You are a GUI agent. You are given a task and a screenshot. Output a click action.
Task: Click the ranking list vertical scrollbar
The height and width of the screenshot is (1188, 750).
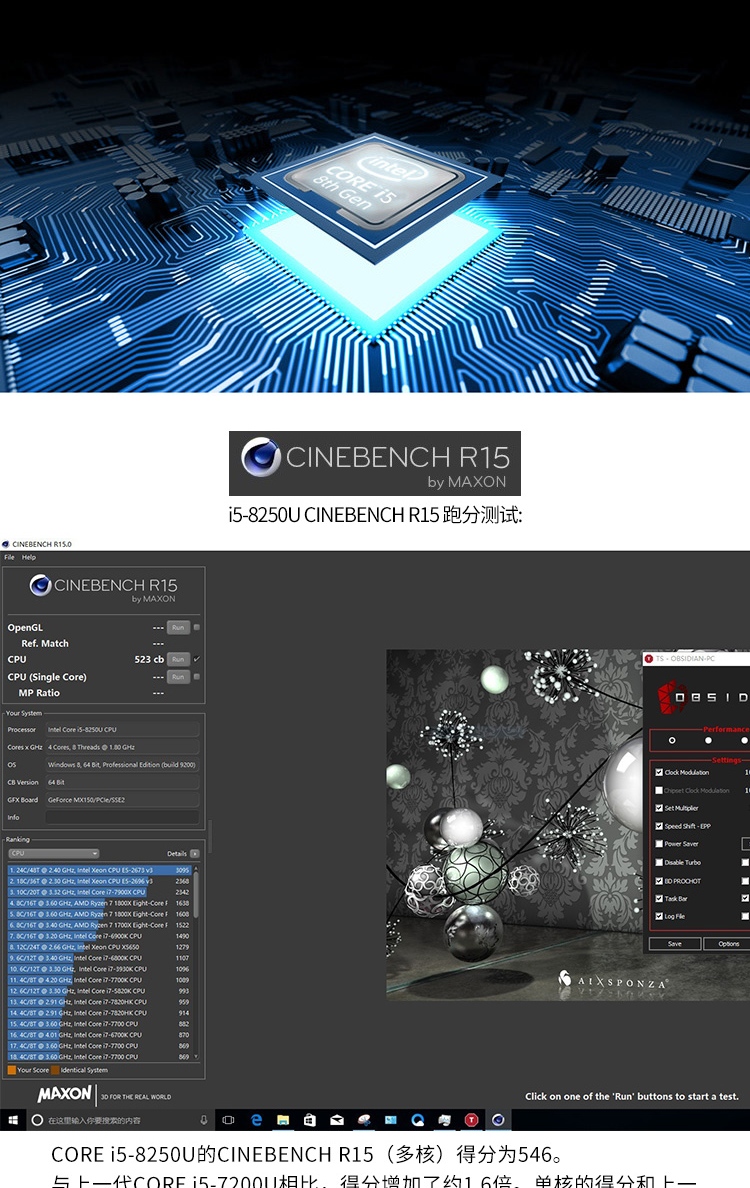coord(197,894)
